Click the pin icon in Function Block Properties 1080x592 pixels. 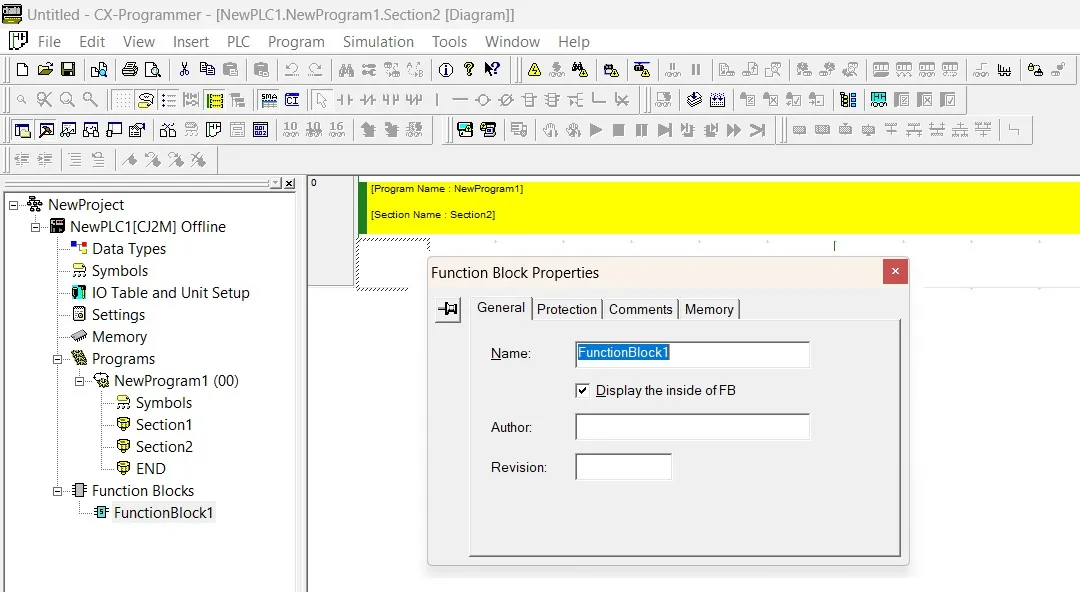[448, 309]
